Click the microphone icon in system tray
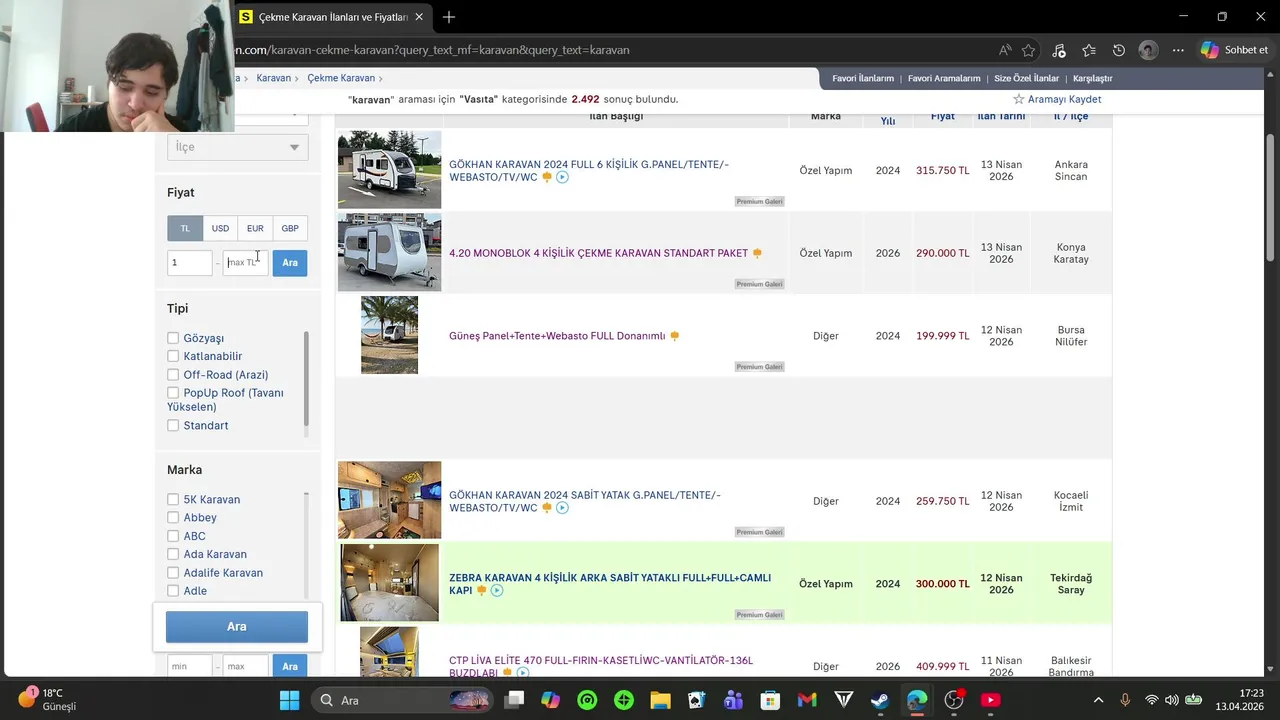 point(1125,700)
